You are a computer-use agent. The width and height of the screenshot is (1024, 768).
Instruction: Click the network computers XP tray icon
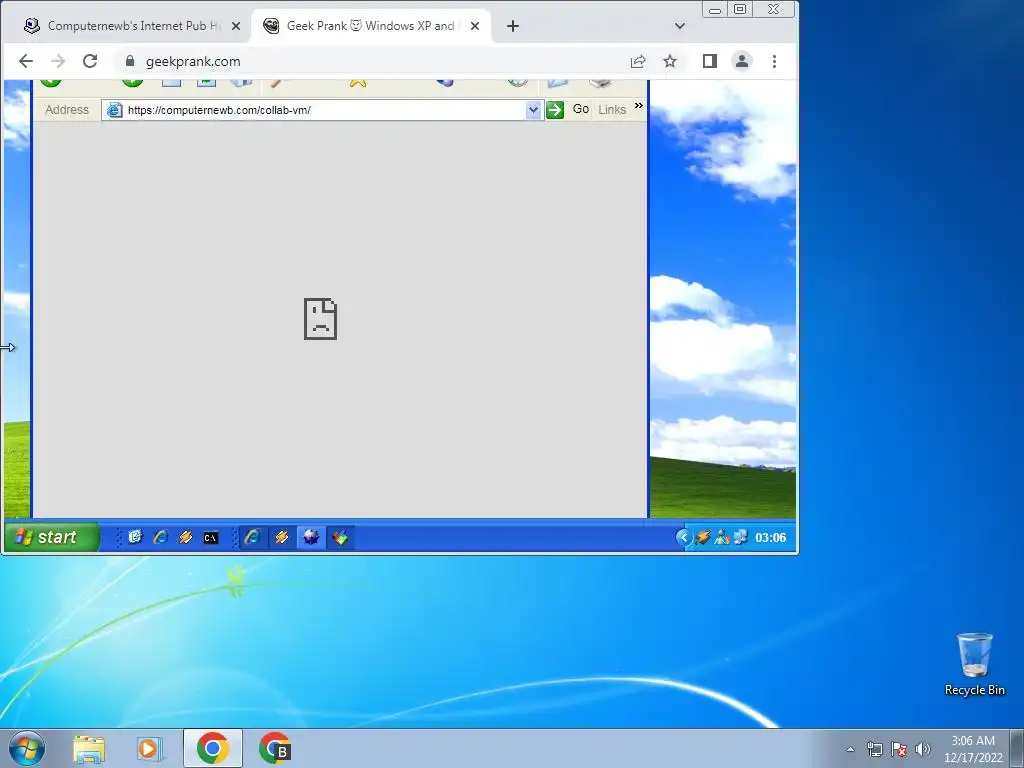tap(741, 537)
